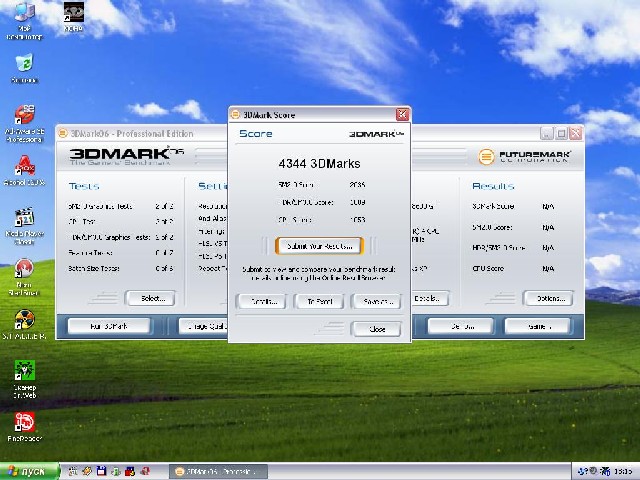Viewport: 640px width, 480px height.
Task: Click Save As button in Score dialog
Action: (x=376, y=302)
